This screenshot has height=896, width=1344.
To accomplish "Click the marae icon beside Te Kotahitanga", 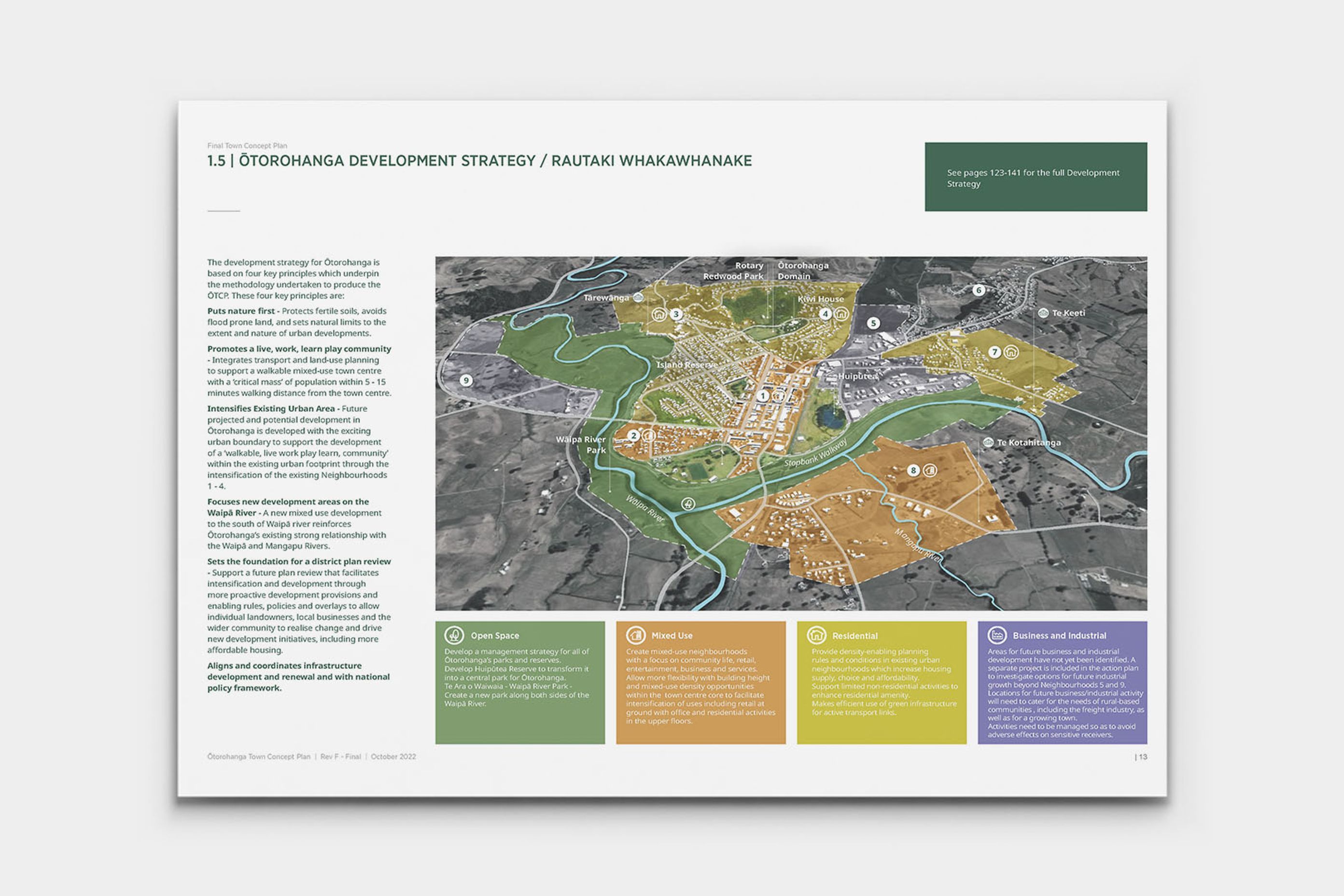I will tap(988, 442).
